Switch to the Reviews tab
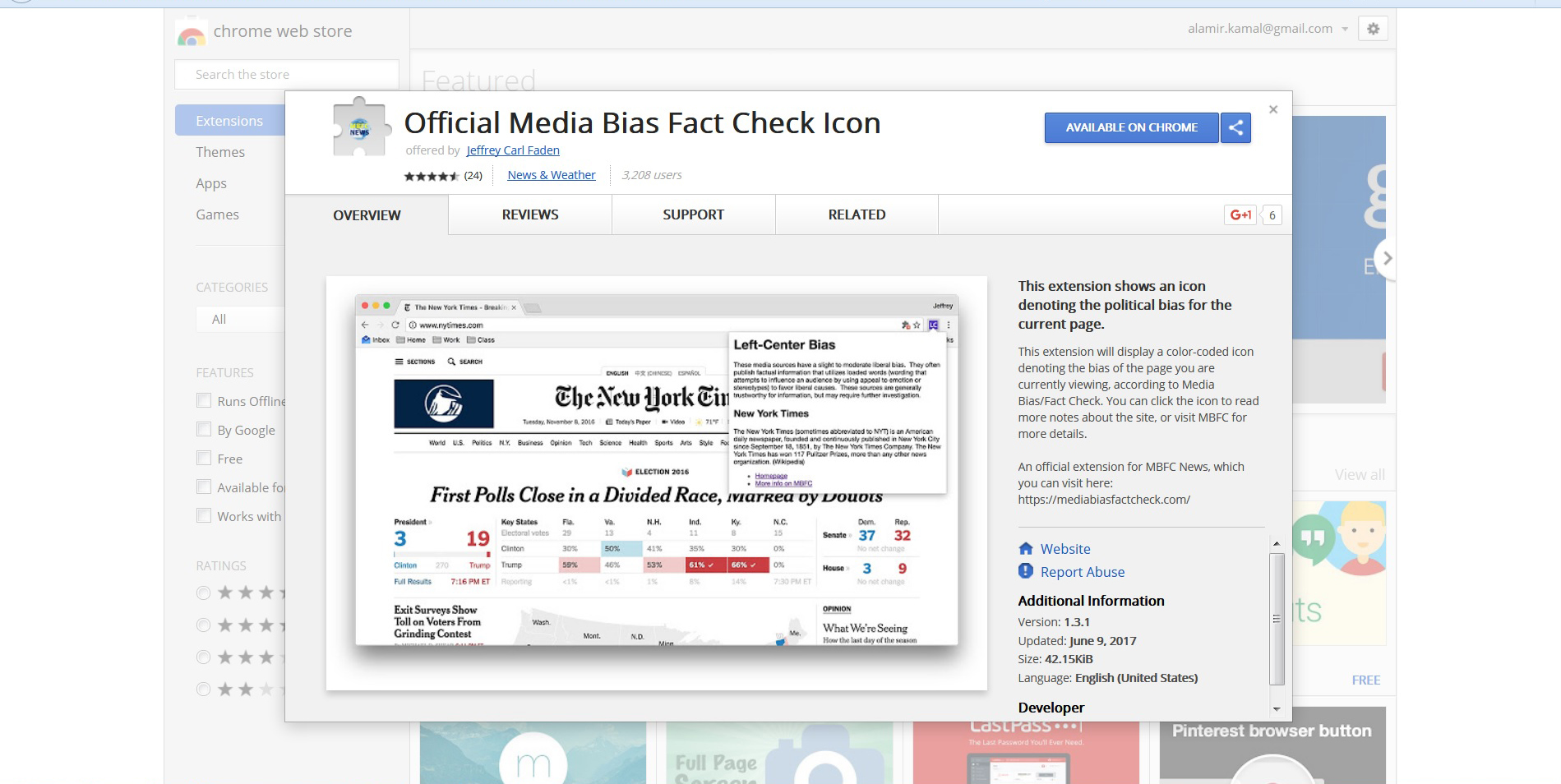This screenshot has width=1561, height=784. point(530,214)
